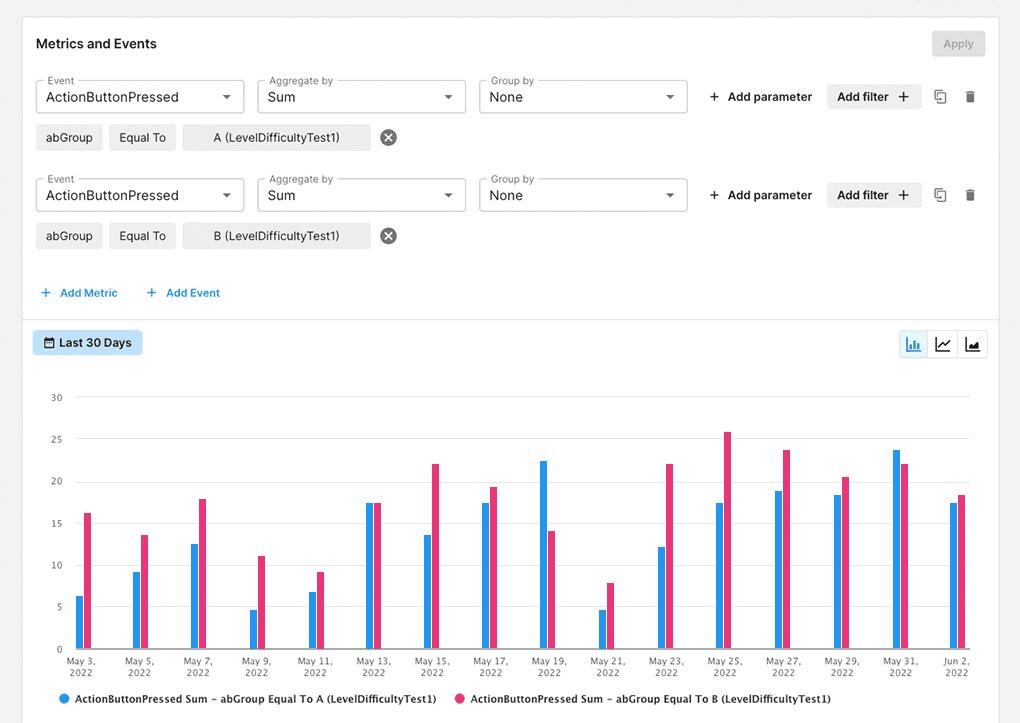Image resolution: width=1020 pixels, height=723 pixels.
Task: Switch chart to line view
Action: click(943, 343)
